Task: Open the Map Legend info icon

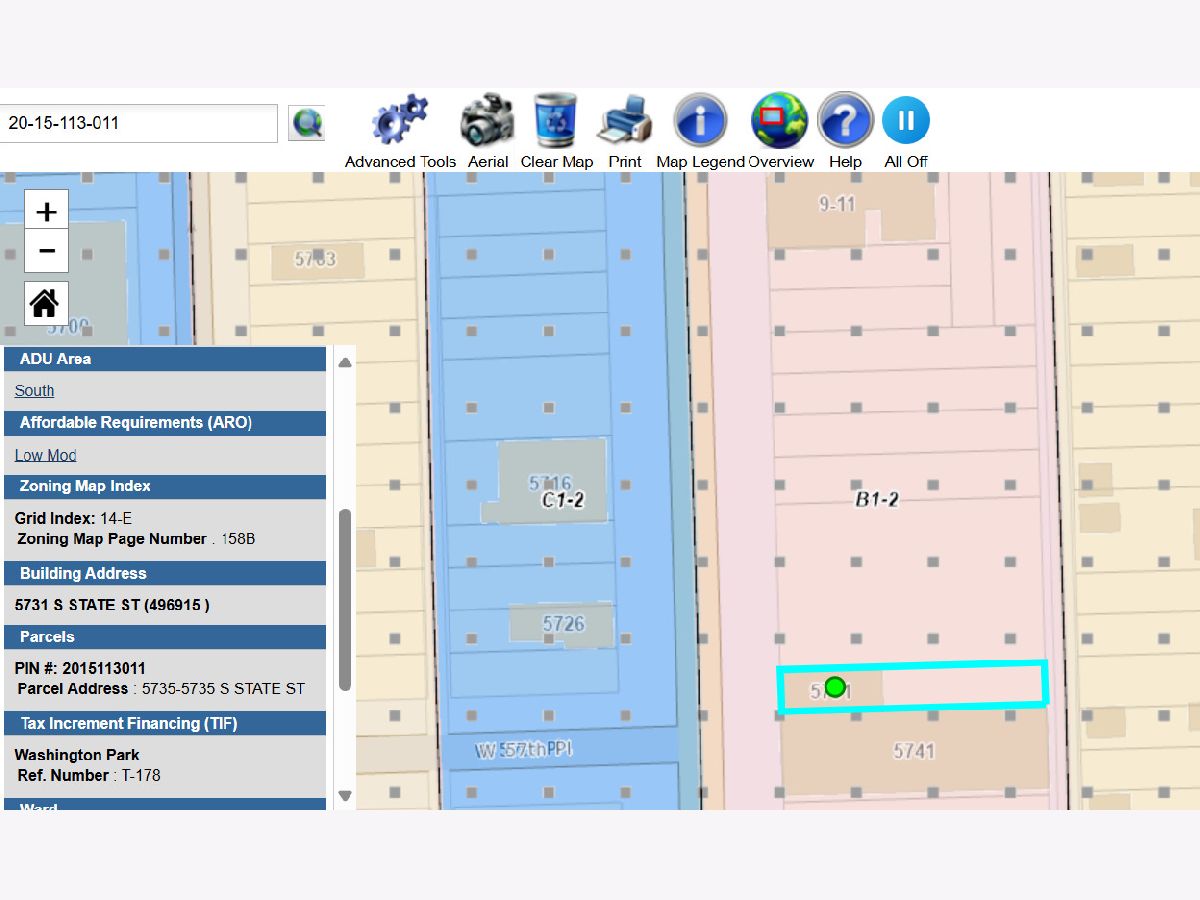Action: [700, 122]
